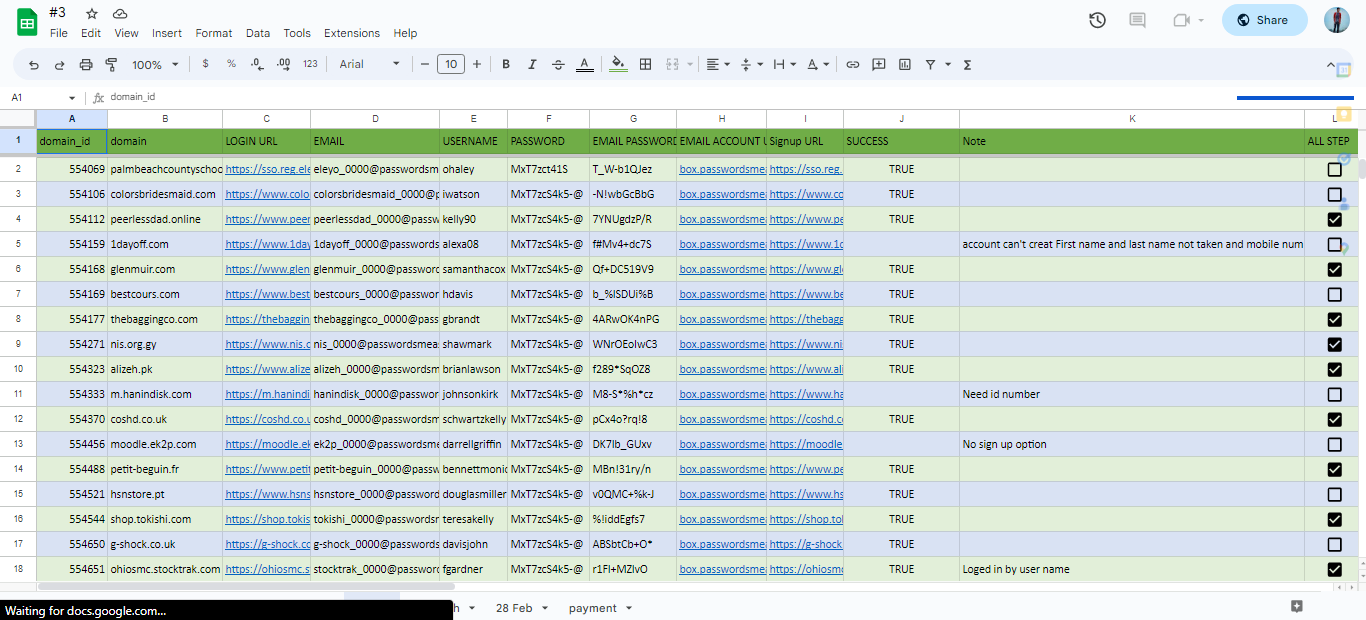Check the ALL STEP box for moodle.ek2p.com

1334,444
